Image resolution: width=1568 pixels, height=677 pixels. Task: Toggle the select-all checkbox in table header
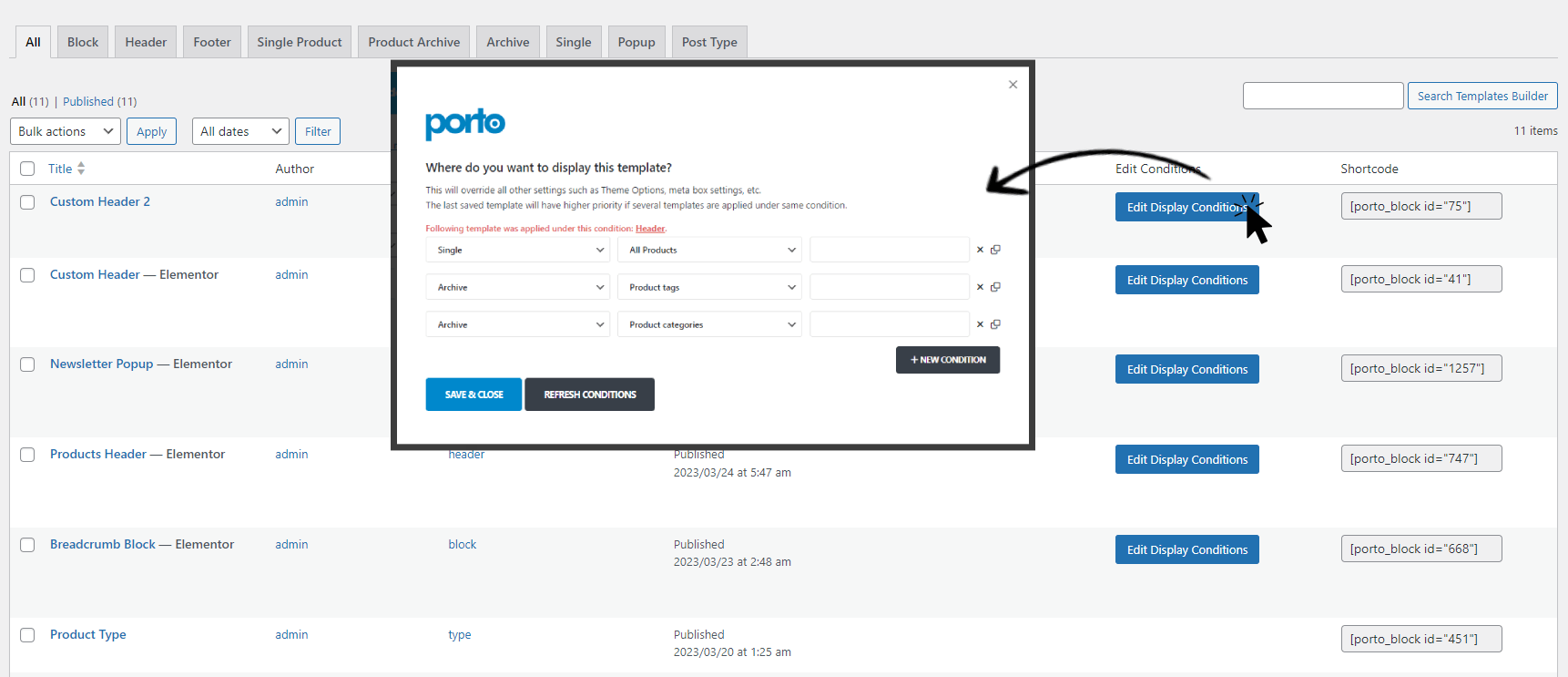(27, 169)
